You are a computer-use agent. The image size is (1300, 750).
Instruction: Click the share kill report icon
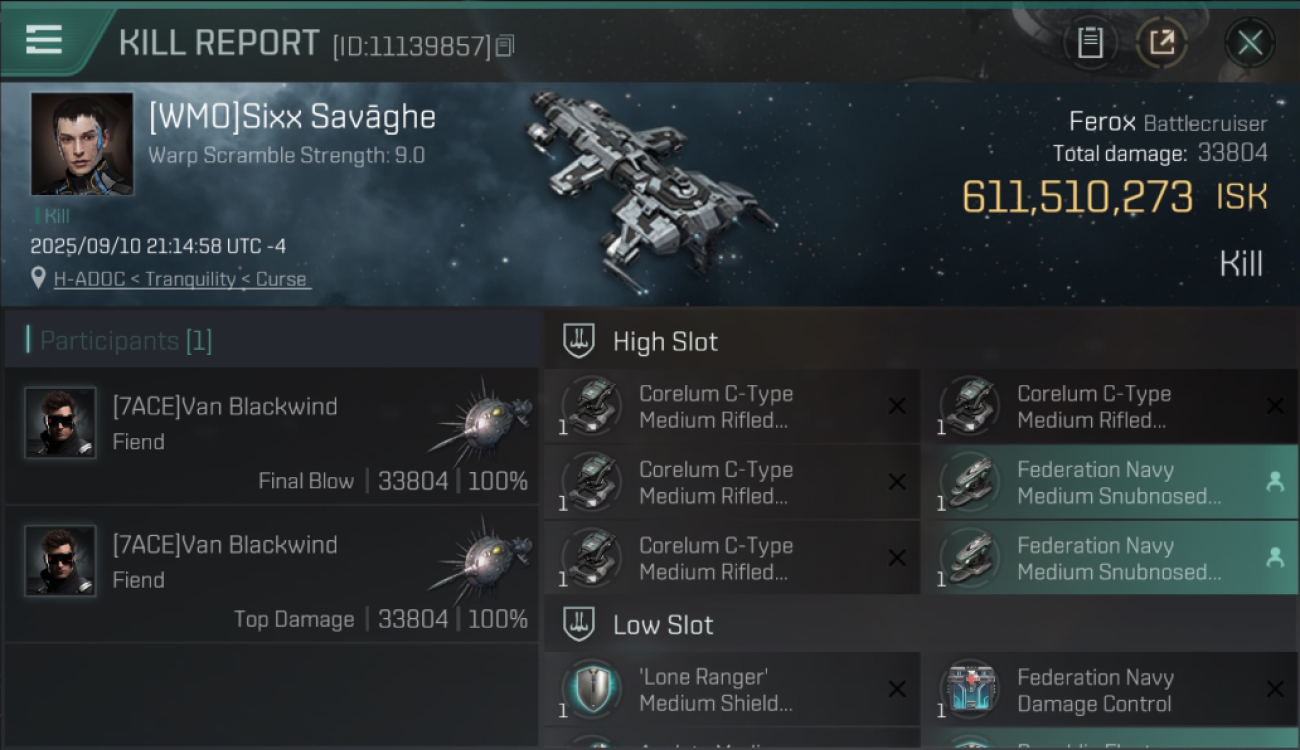coord(1162,43)
